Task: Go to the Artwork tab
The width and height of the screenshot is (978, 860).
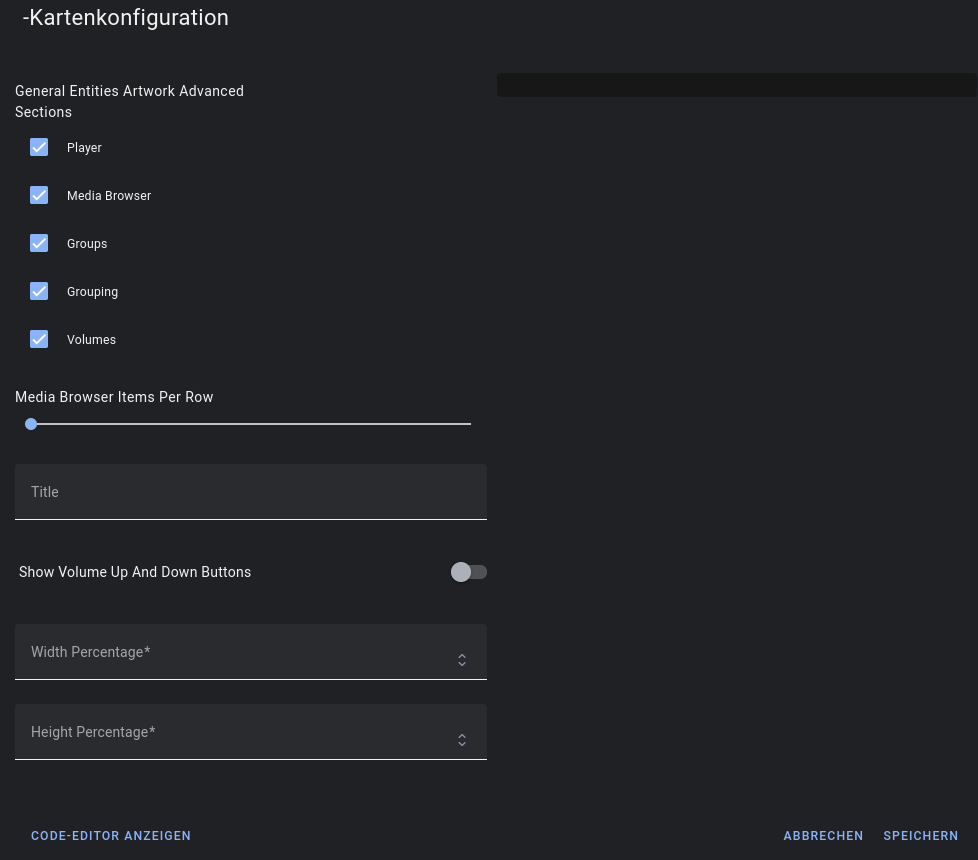Action: click(149, 91)
